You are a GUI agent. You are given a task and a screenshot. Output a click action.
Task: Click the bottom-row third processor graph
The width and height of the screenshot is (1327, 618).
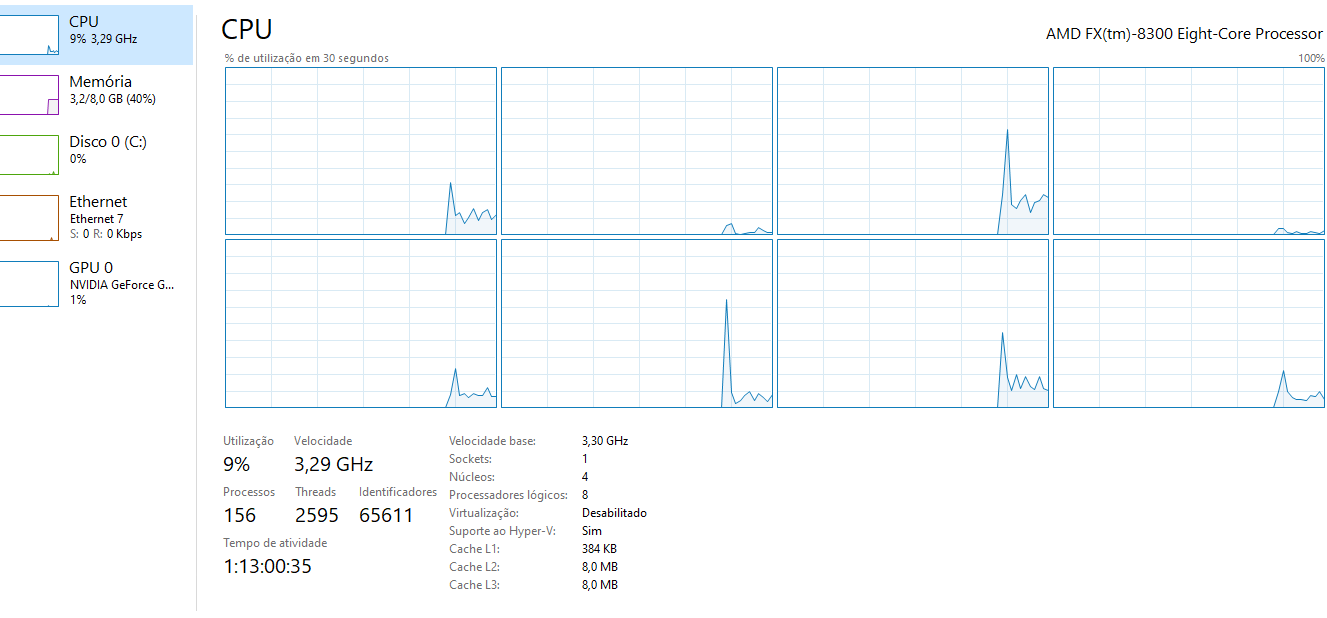tap(913, 324)
